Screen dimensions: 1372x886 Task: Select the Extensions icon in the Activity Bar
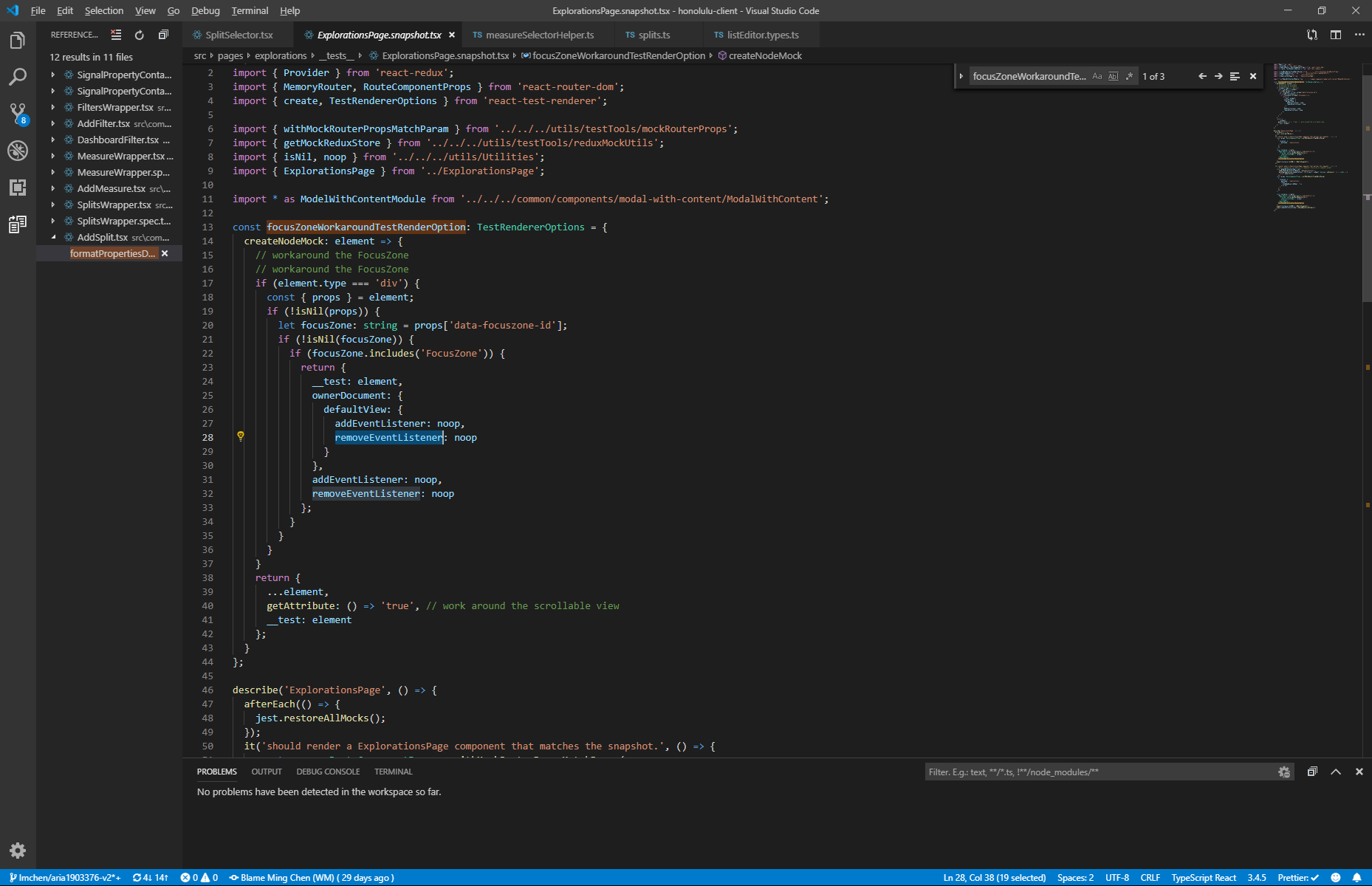18,187
